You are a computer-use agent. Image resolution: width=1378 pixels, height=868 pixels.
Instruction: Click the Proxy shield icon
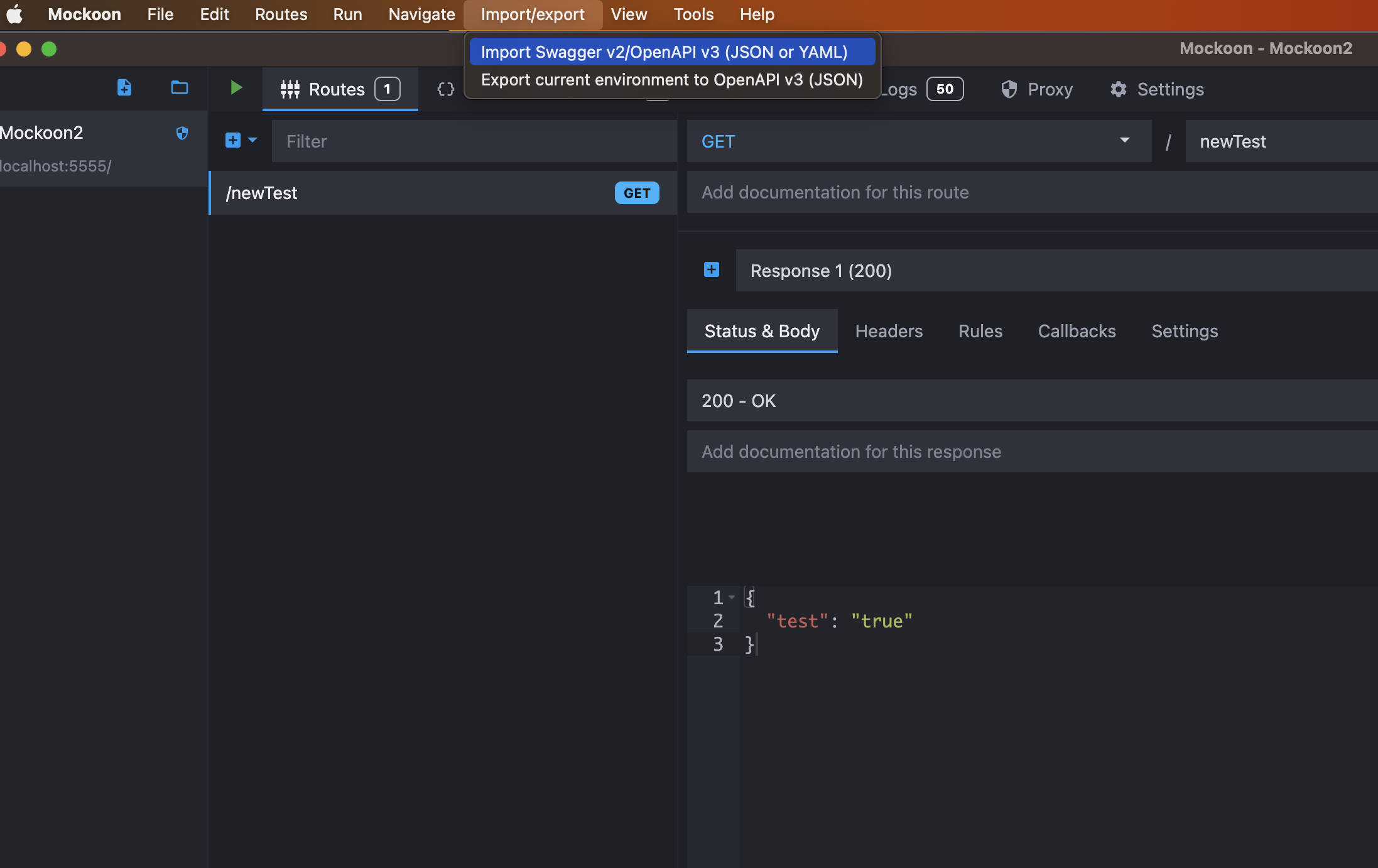1009,89
